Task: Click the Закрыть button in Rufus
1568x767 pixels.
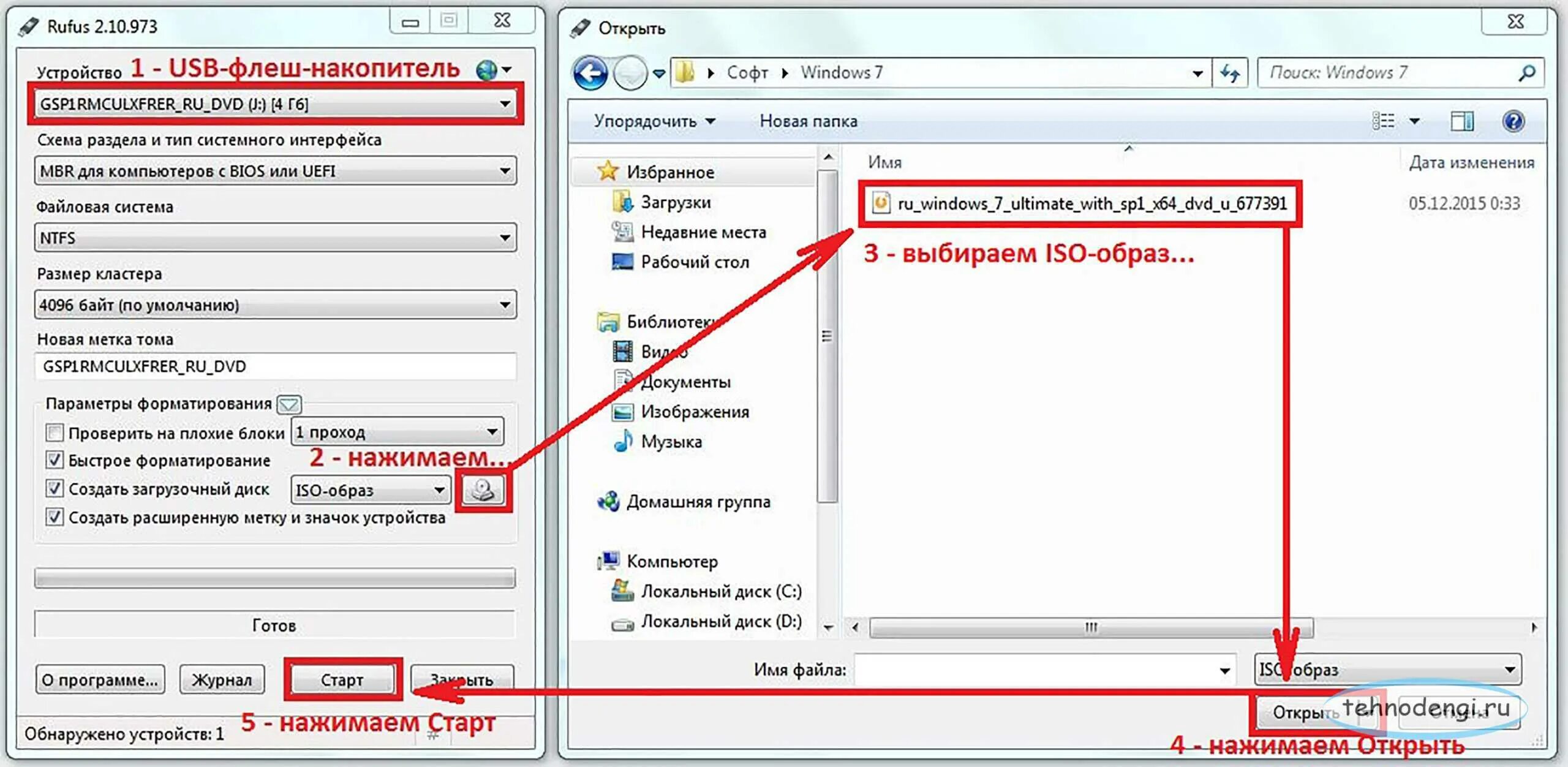Action: tap(462, 679)
